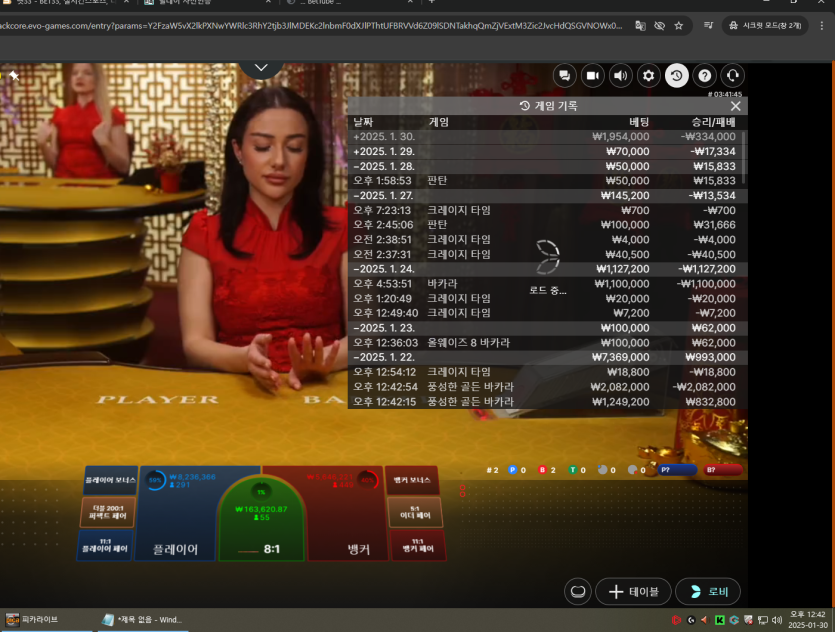Collapse the 2025. 1. 24. history group
The width and height of the screenshot is (835, 632).
[385, 269]
